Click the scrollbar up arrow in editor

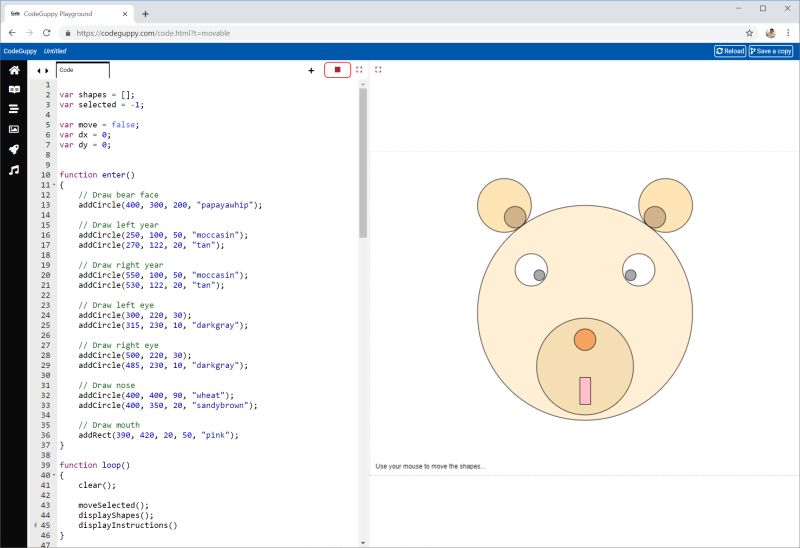(x=363, y=84)
